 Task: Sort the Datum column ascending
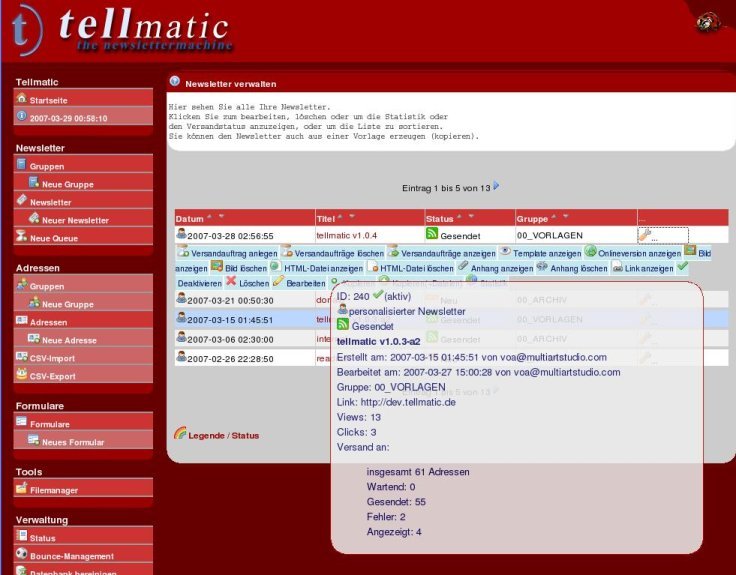coord(209,217)
